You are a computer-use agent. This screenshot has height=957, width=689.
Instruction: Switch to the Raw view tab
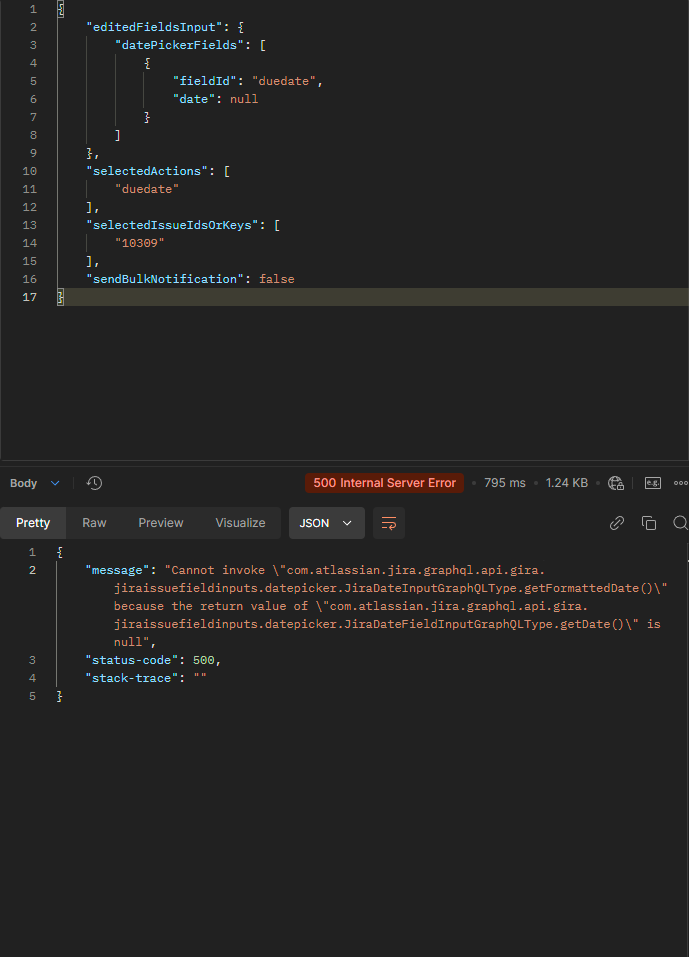[x=94, y=523]
